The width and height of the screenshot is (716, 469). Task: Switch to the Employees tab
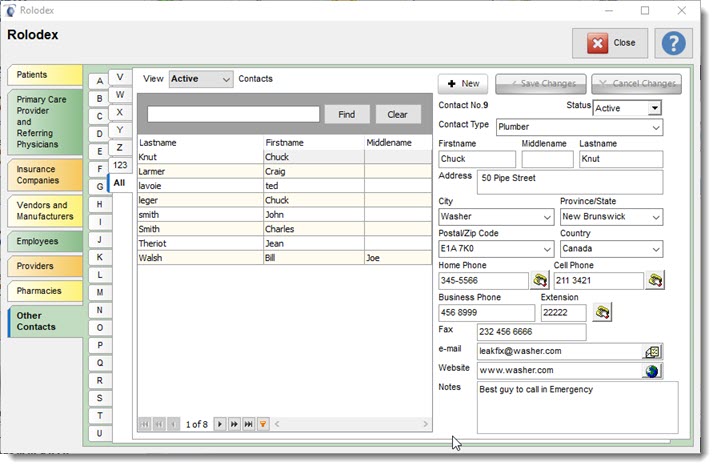click(45, 242)
